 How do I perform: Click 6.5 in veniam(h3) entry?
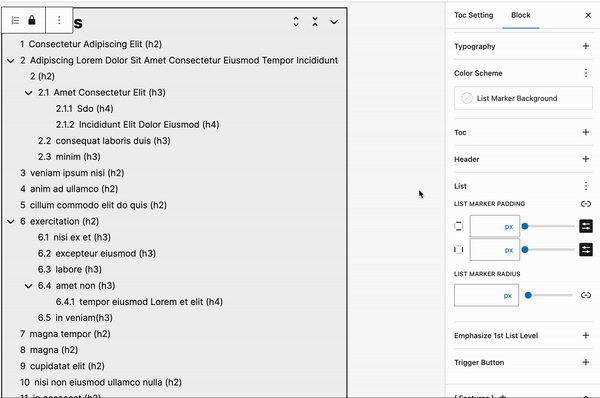pyautogui.click(x=75, y=318)
